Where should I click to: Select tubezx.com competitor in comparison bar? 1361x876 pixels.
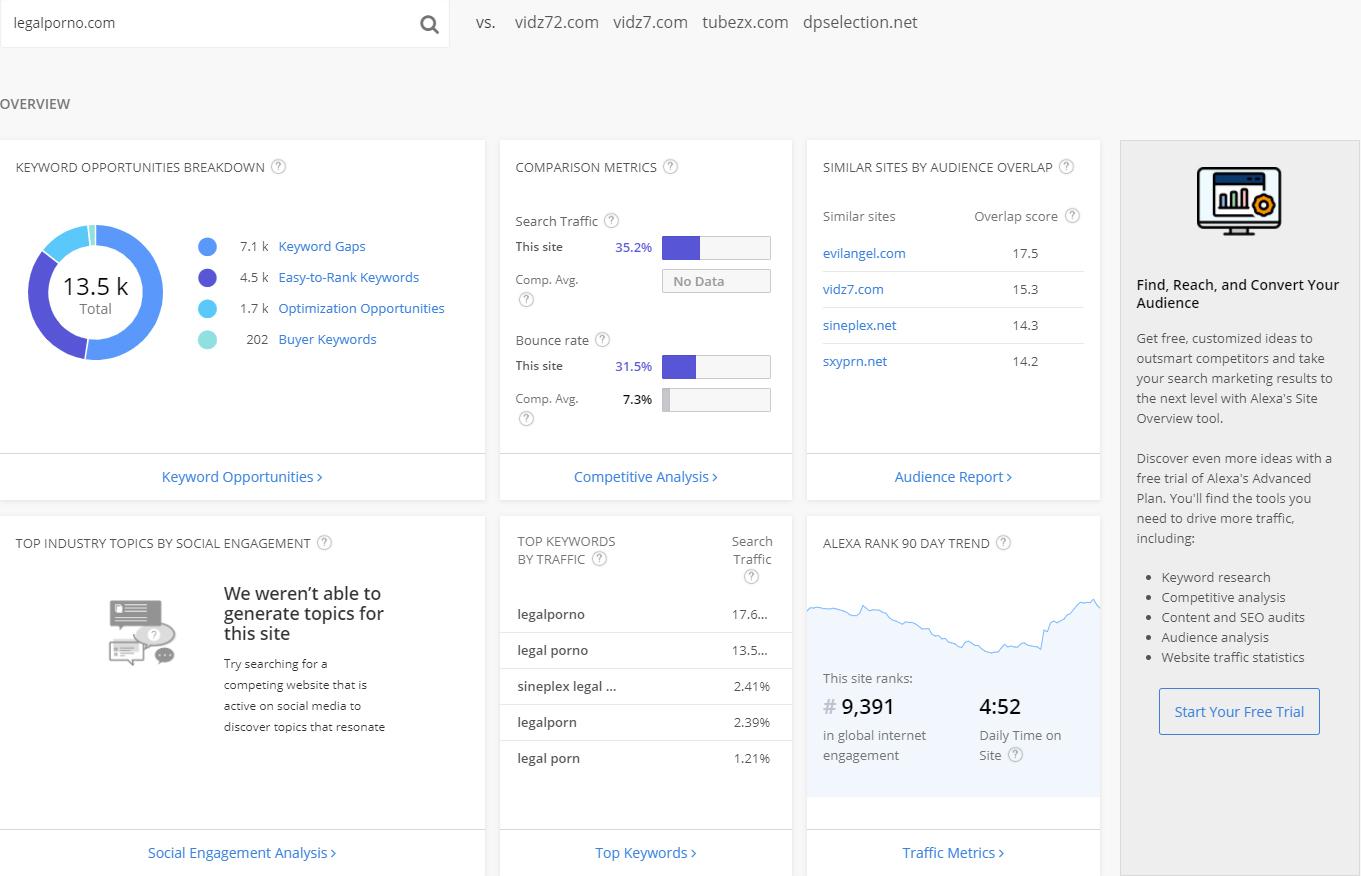[745, 22]
